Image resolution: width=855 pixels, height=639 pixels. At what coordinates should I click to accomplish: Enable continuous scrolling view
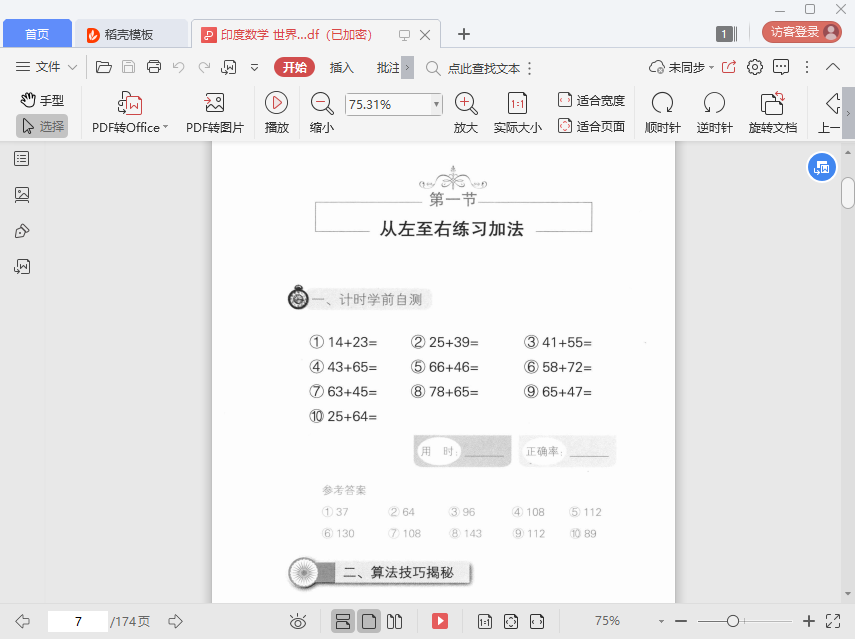pyautogui.click(x=342, y=621)
